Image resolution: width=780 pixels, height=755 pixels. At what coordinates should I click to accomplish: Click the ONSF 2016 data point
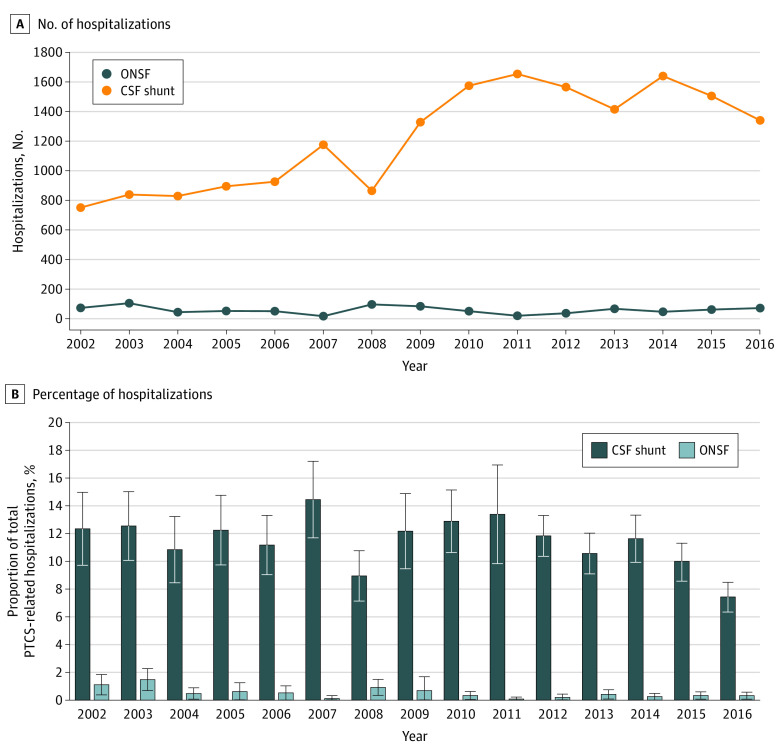coord(760,308)
